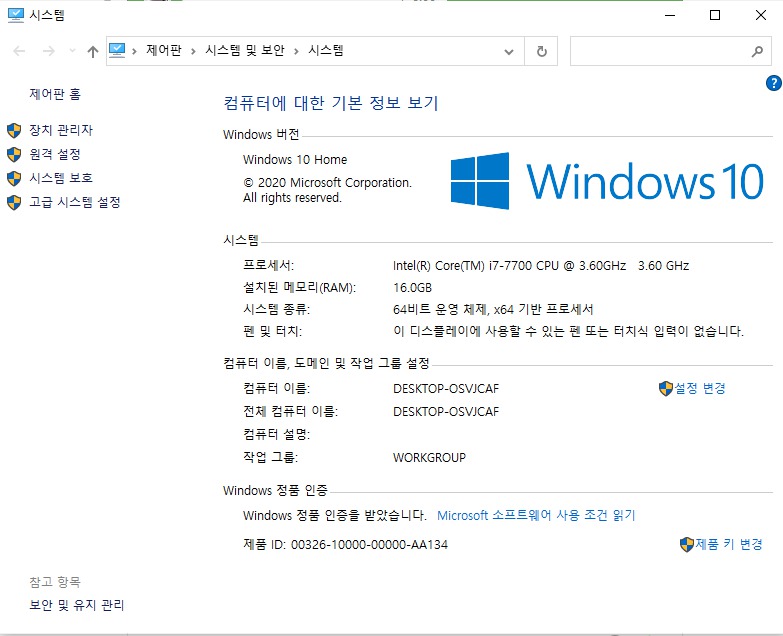783x636 pixels.
Task: Minimize the 시스템 window
Action: click(670, 15)
